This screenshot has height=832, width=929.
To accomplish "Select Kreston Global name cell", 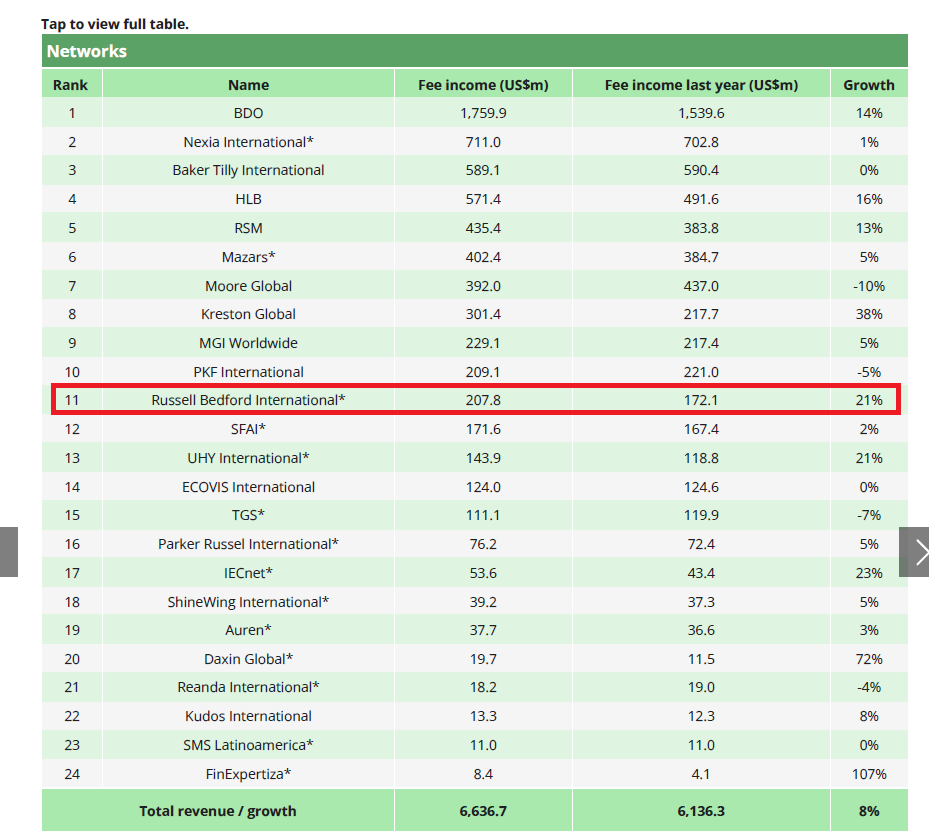I will [248, 313].
